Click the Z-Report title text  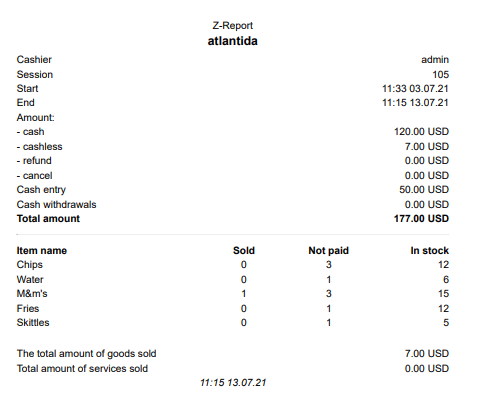(x=233, y=26)
